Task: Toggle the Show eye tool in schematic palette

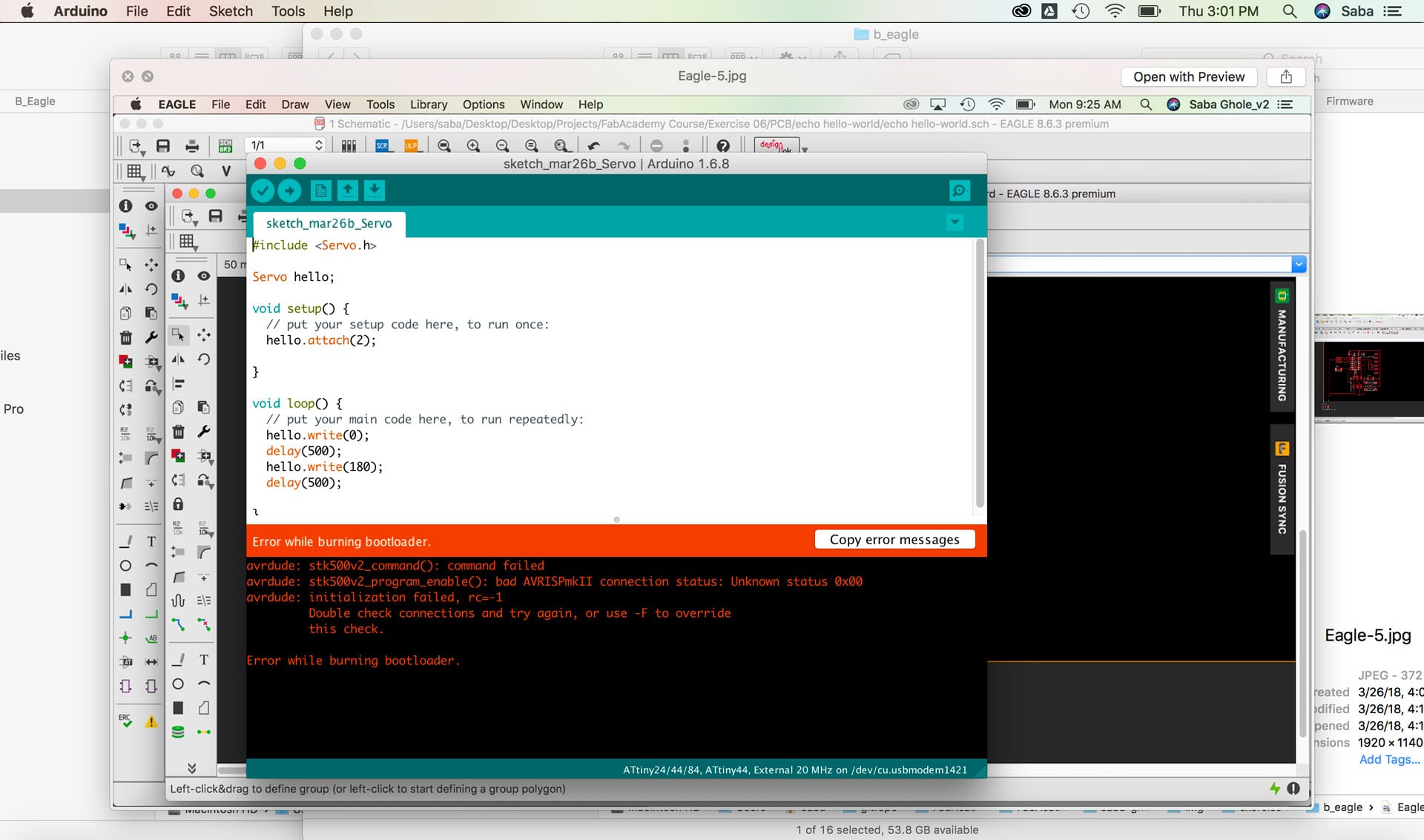Action: pyautogui.click(x=151, y=206)
